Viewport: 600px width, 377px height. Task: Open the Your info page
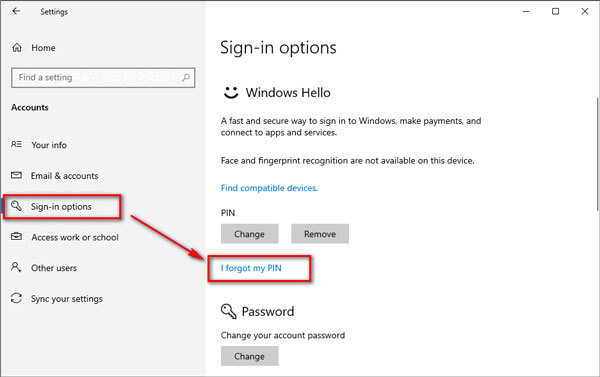(49, 145)
